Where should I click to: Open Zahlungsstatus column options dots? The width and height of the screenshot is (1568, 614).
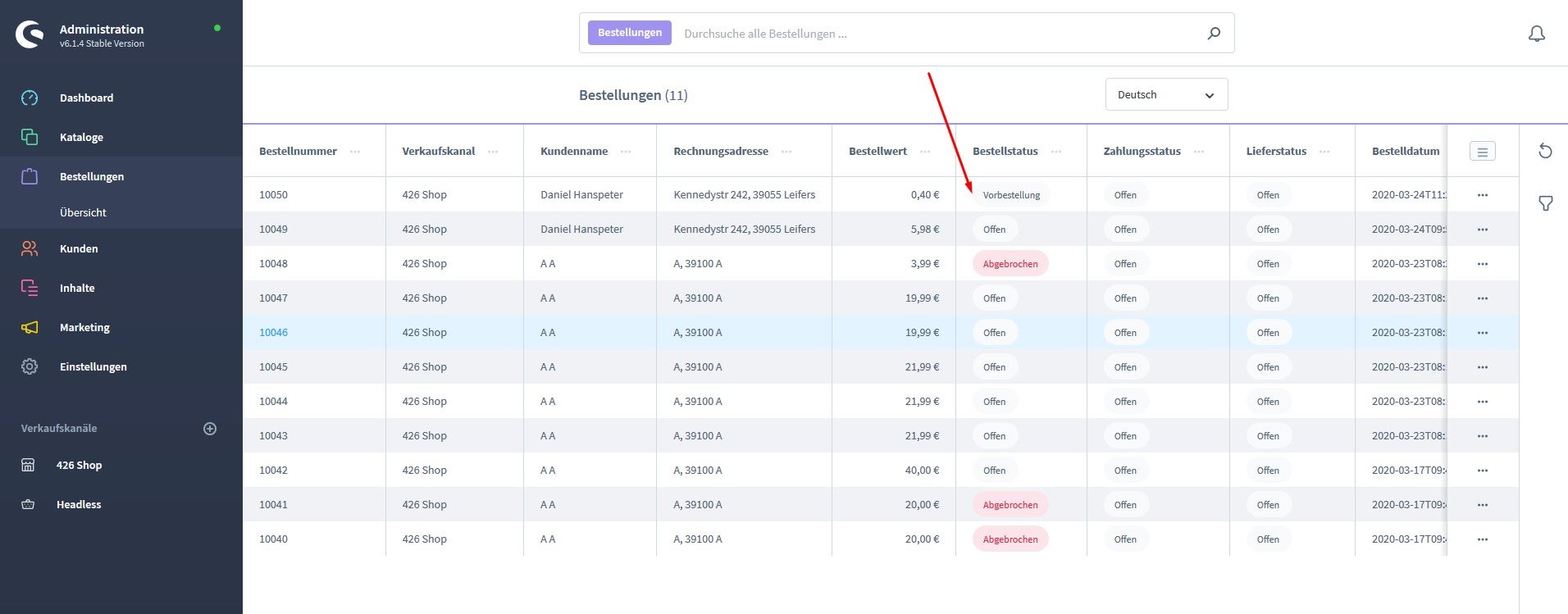1199,152
